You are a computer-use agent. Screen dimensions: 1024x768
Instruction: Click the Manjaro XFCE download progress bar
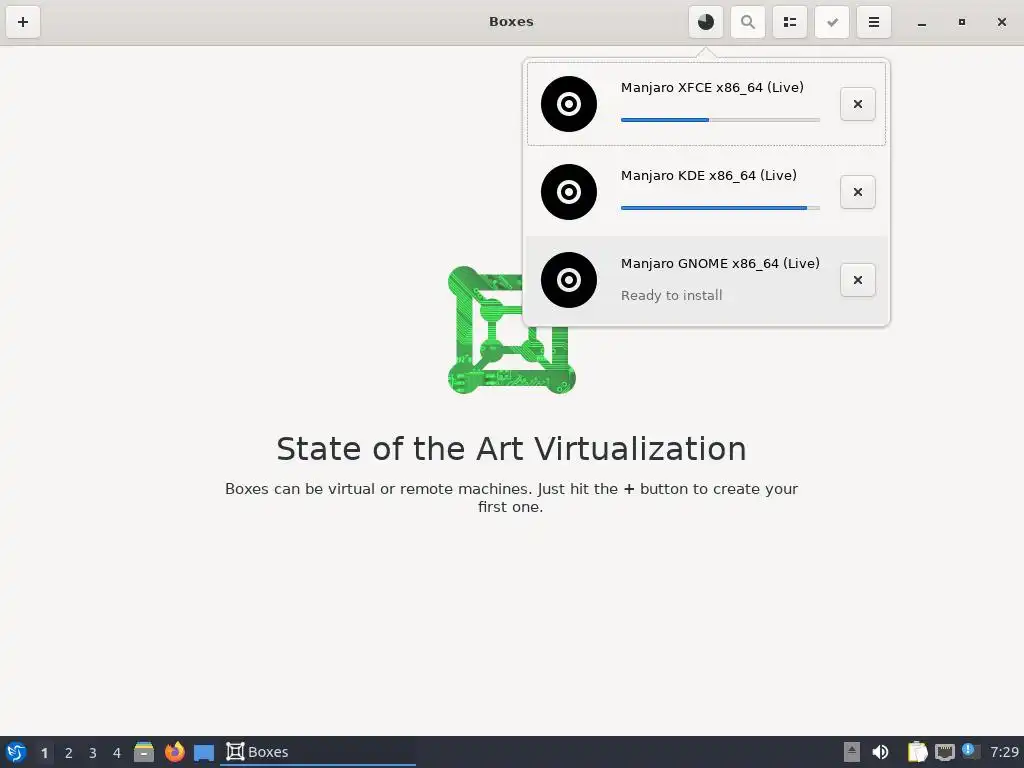pos(720,120)
